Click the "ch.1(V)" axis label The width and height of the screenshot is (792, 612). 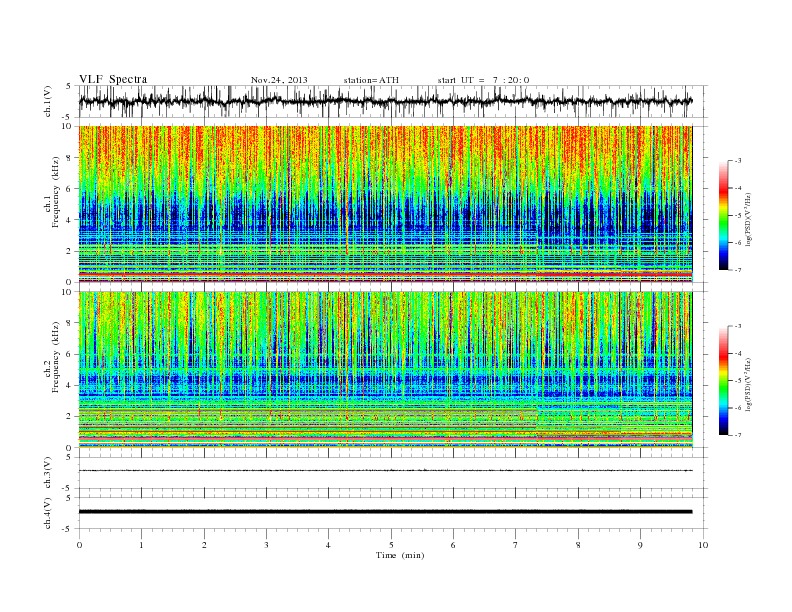pos(48,101)
